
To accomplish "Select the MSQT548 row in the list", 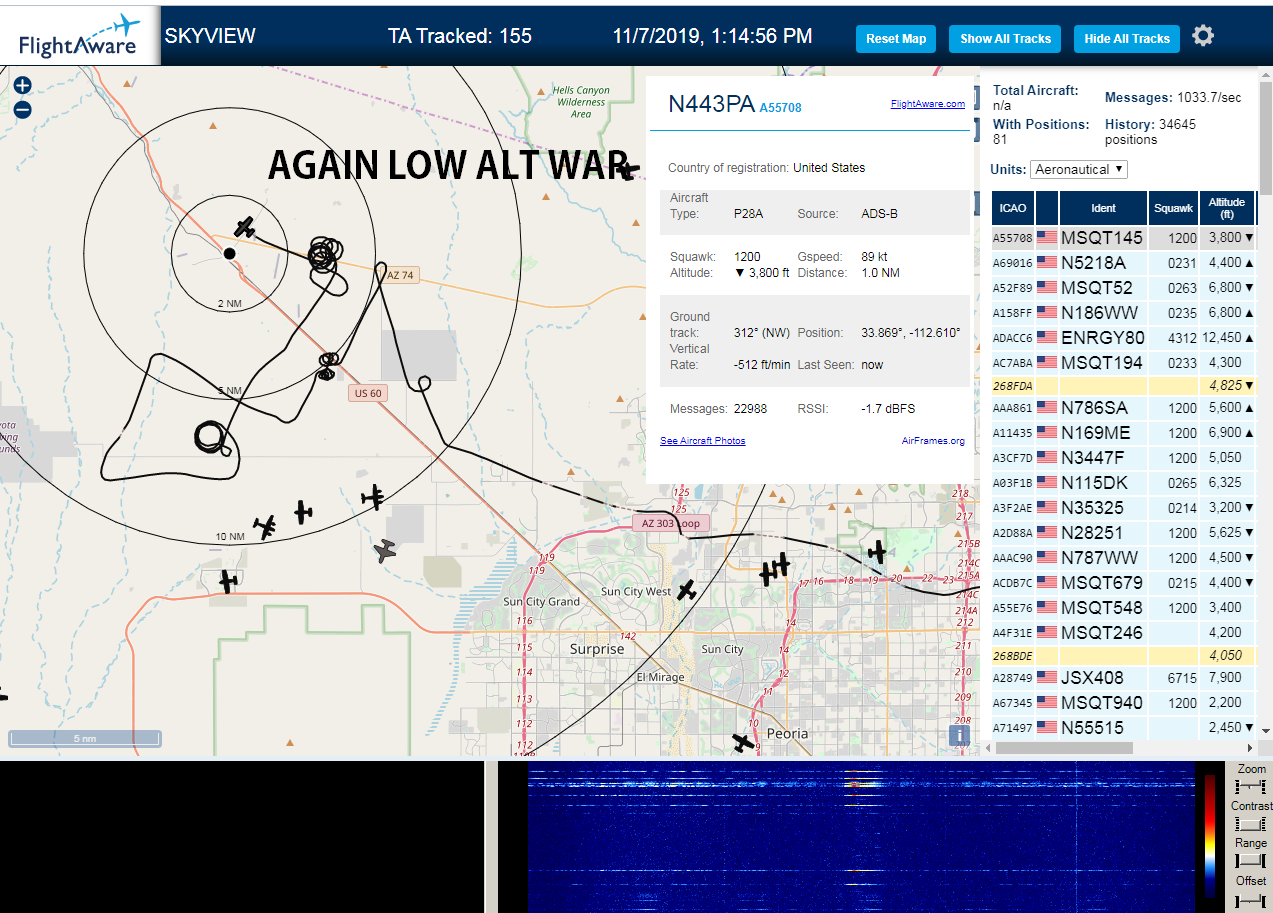I will click(1124, 608).
